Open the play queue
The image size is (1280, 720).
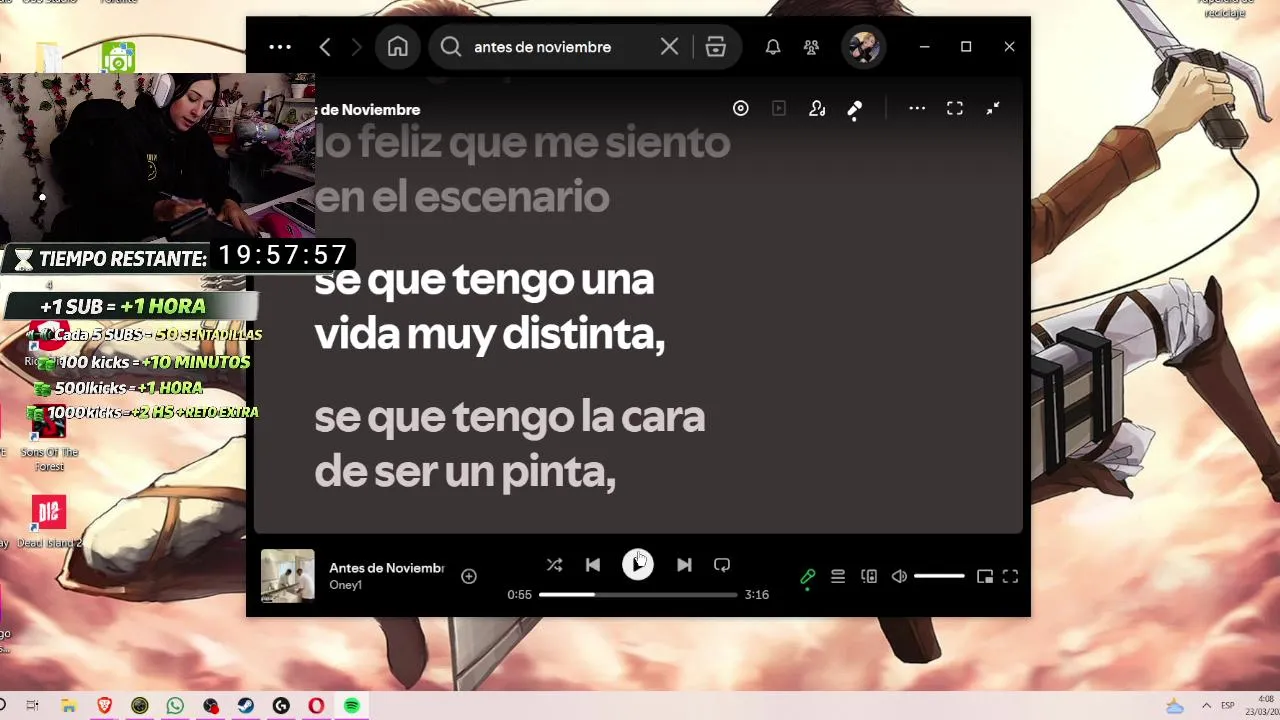838,576
